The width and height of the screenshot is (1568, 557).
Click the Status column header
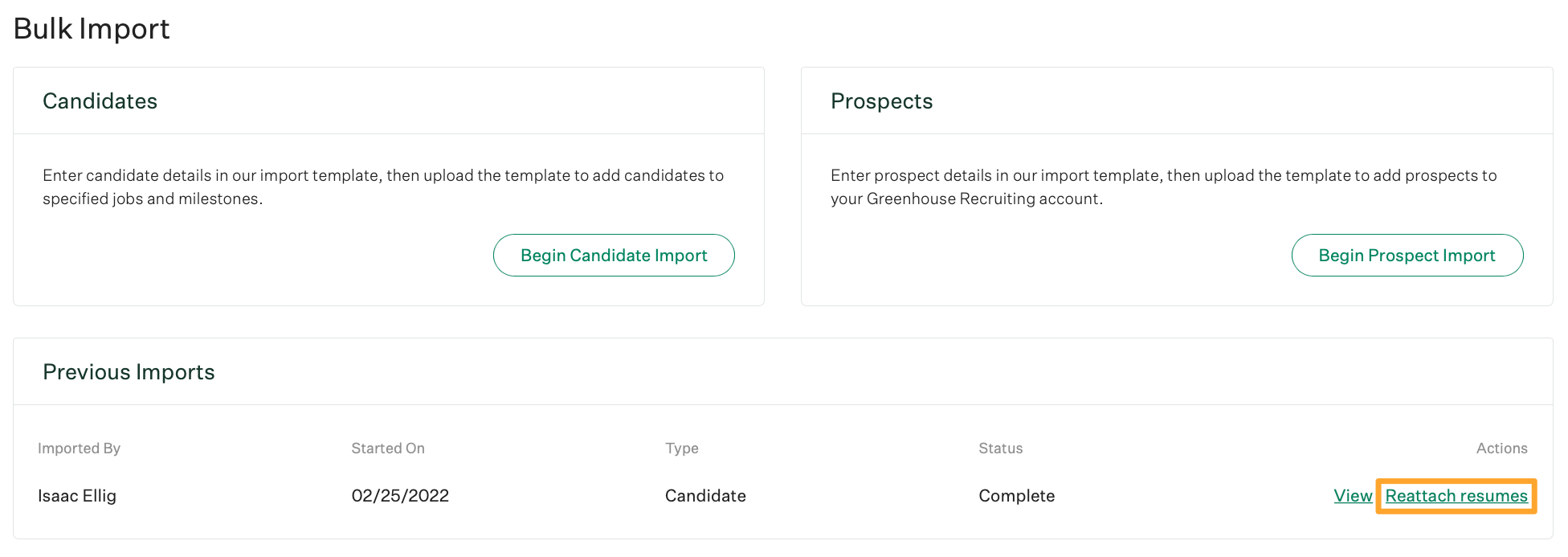[x=1000, y=448]
